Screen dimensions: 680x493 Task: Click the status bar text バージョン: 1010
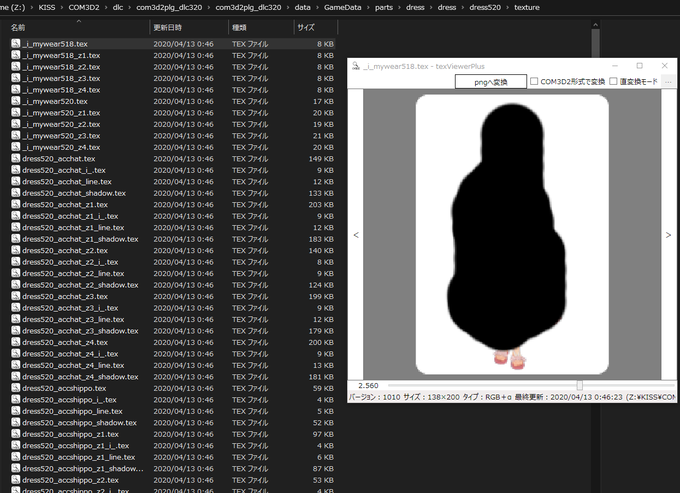click(375, 397)
